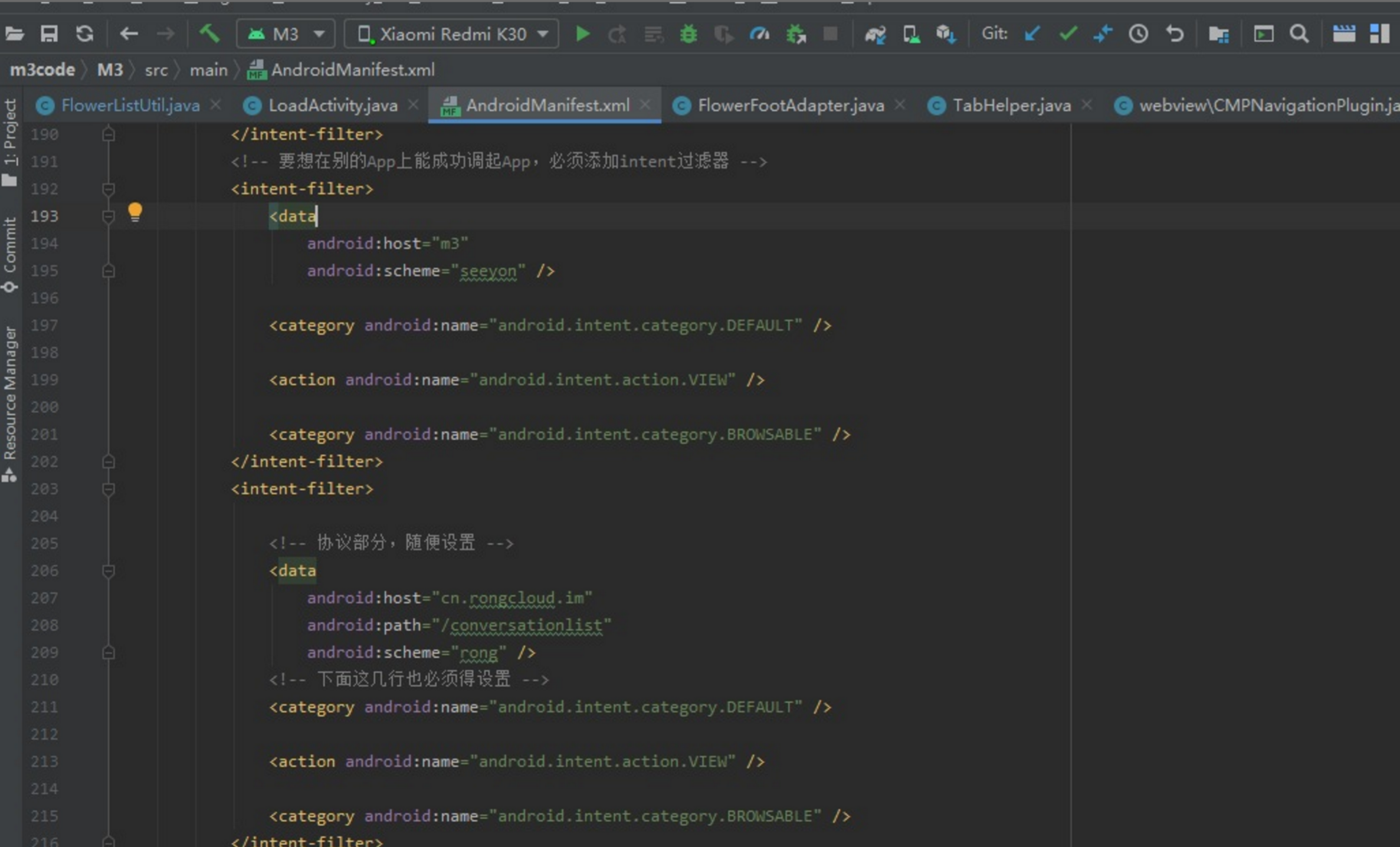Click the Sync files refresh icon

click(x=85, y=34)
